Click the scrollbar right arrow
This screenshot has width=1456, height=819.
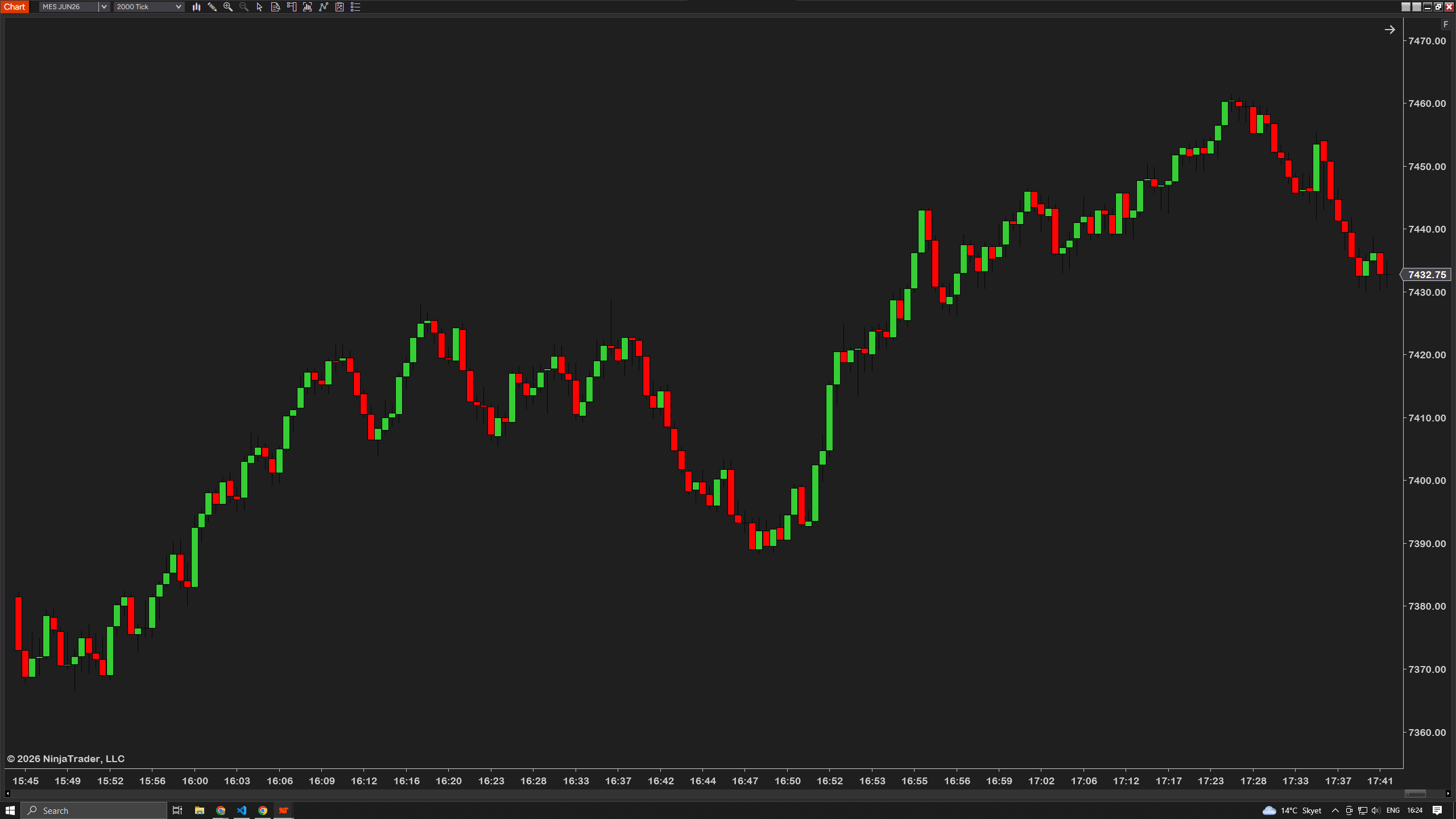(x=1448, y=793)
